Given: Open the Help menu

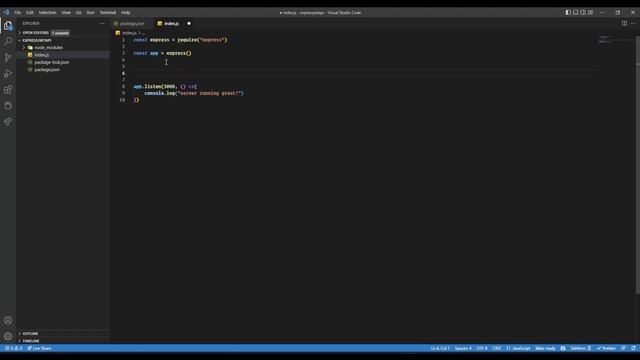Looking at the screenshot, I should tap(126, 13).
